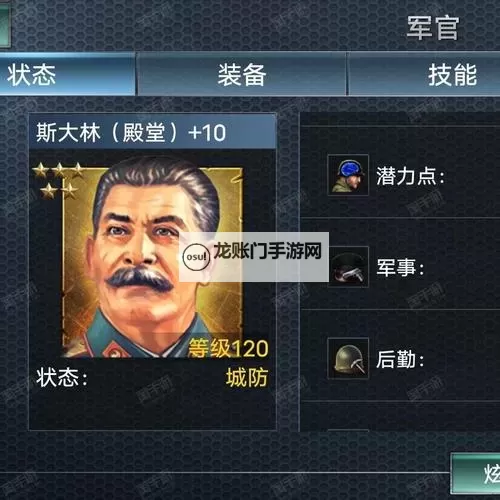Switch to the 状态 tab
The height and width of the screenshot is (500, 500).
[x=67, y=74]
